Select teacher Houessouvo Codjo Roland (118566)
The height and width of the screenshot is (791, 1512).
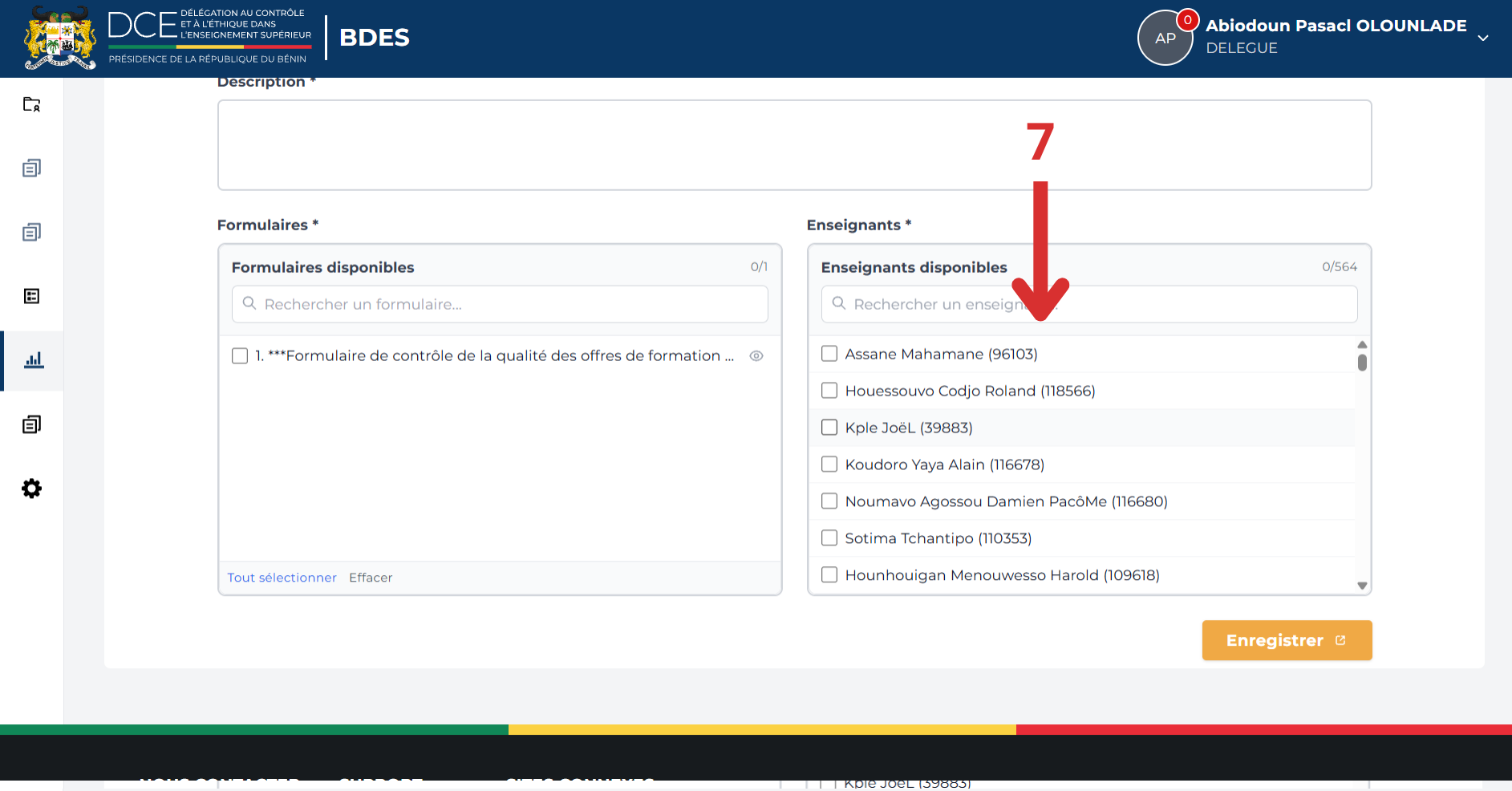pyautogui.click(x=829, y=391)
